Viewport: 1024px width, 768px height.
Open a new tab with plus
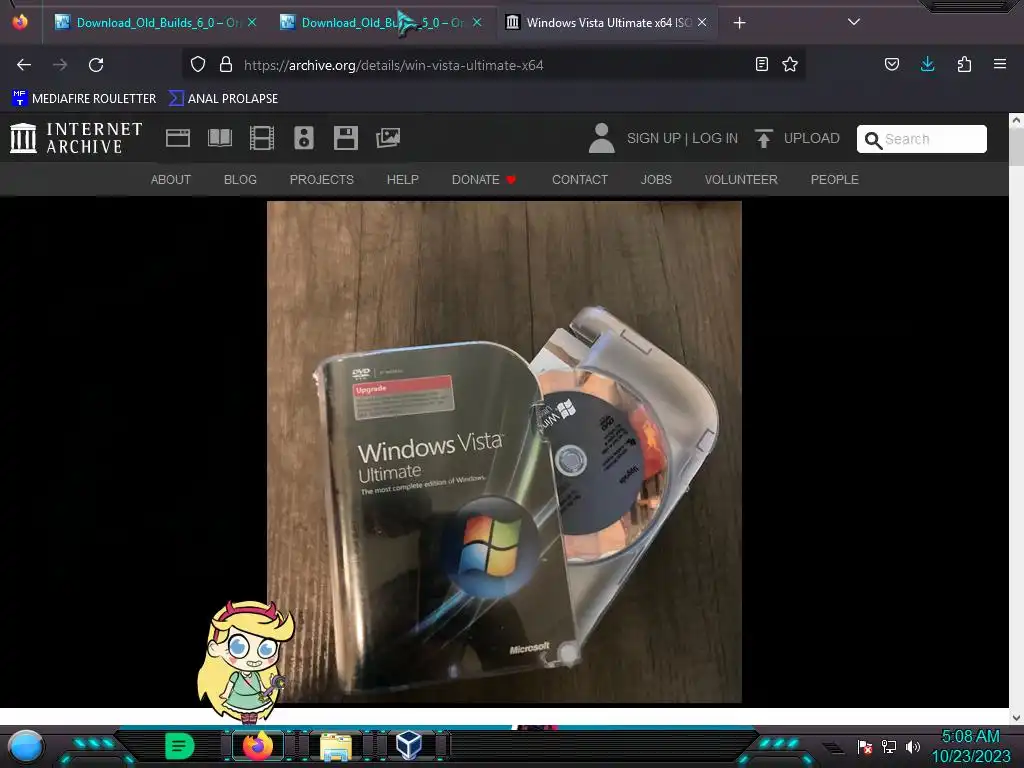[739, 23]
